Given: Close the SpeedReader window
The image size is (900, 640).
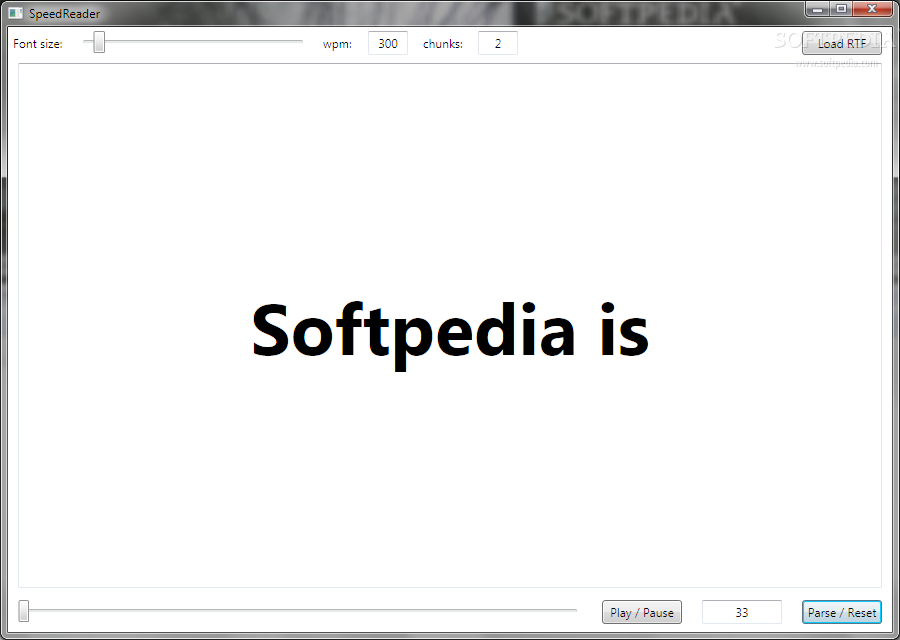Looking at the screenshot, I should pos(871,9).
